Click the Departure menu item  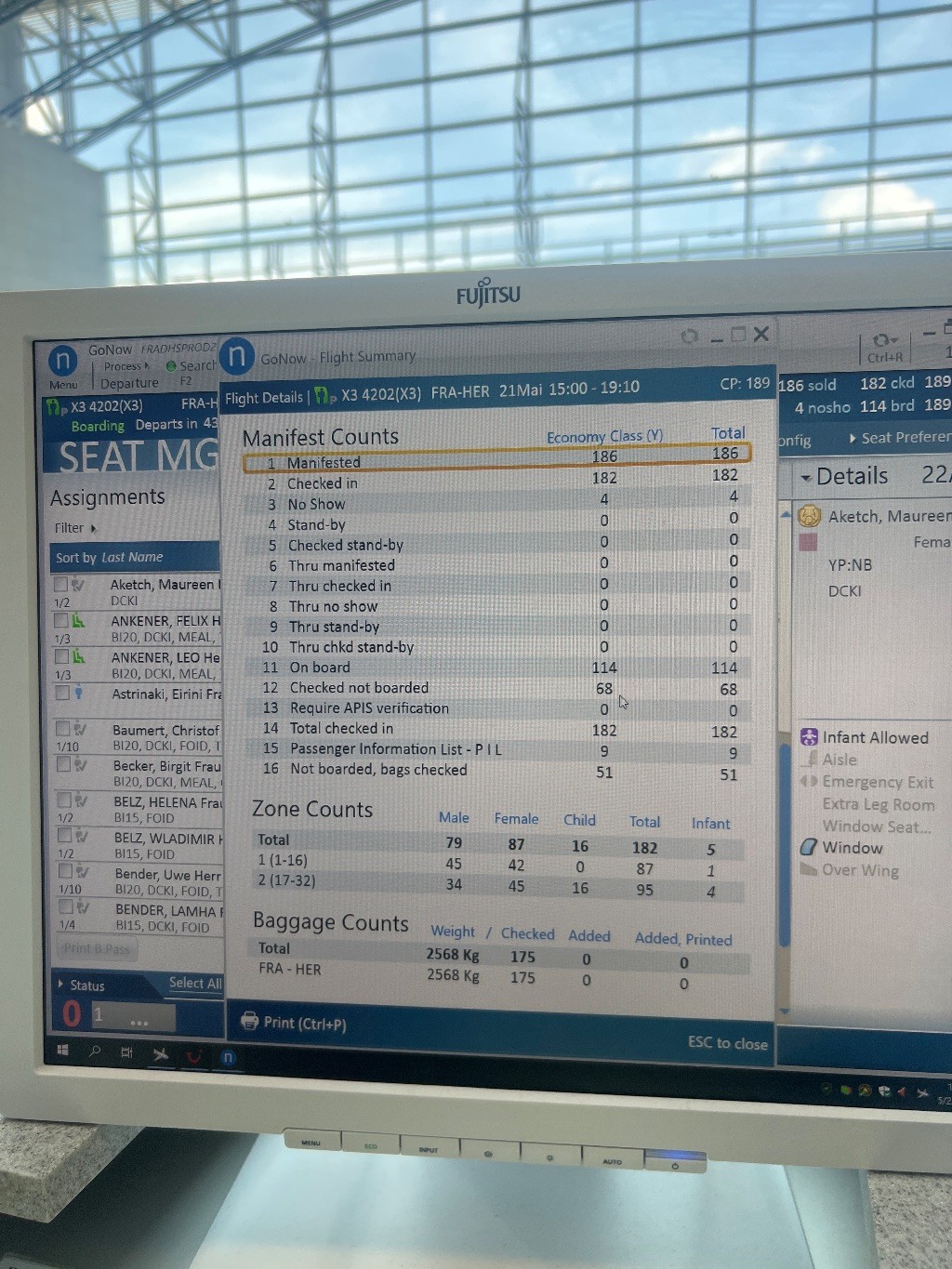click(x=129, y=383)
